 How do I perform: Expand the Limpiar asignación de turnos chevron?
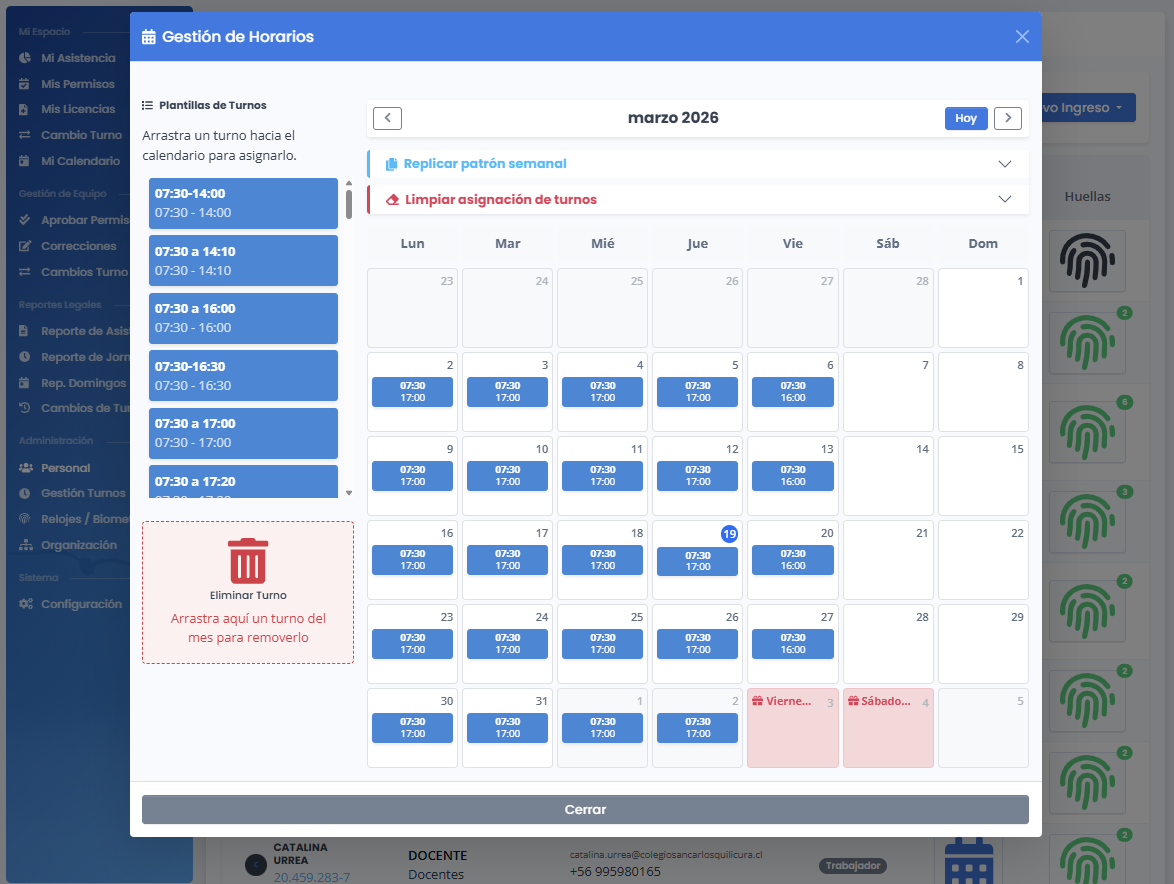(1005, 200)
